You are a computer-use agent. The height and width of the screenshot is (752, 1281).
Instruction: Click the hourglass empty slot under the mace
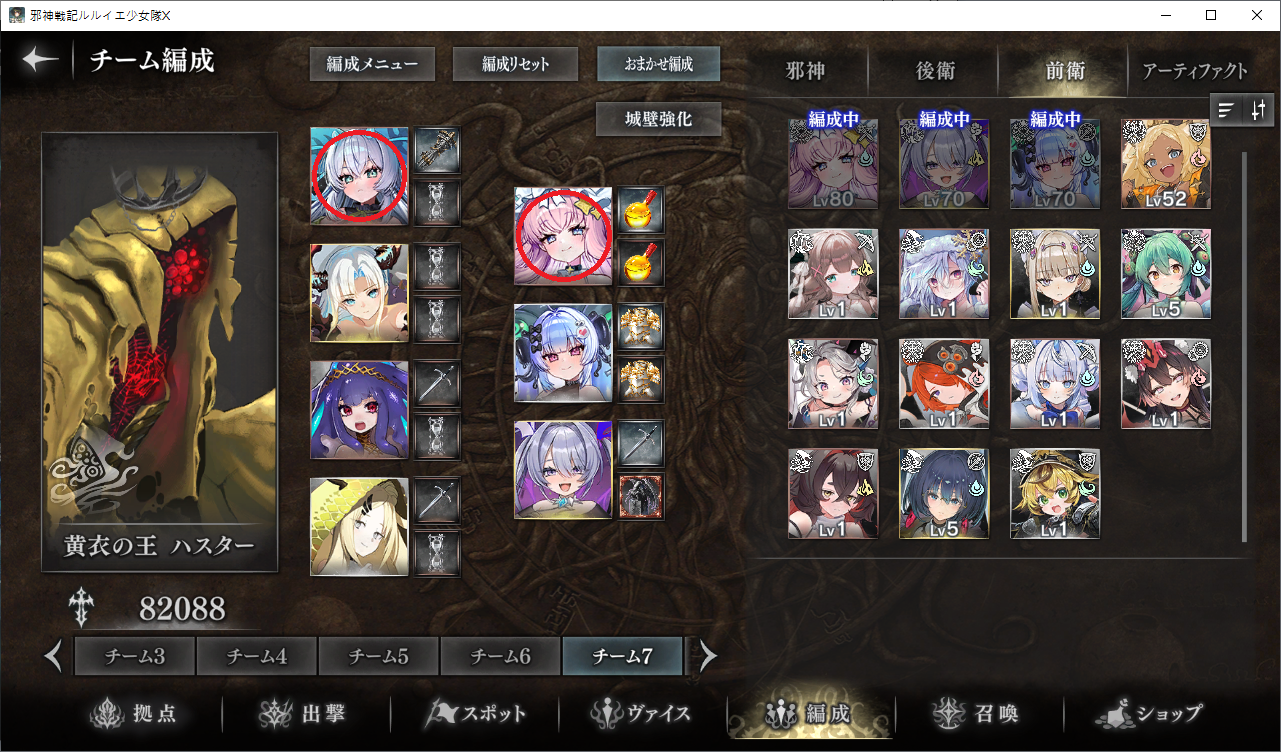(x=437, y=202)
